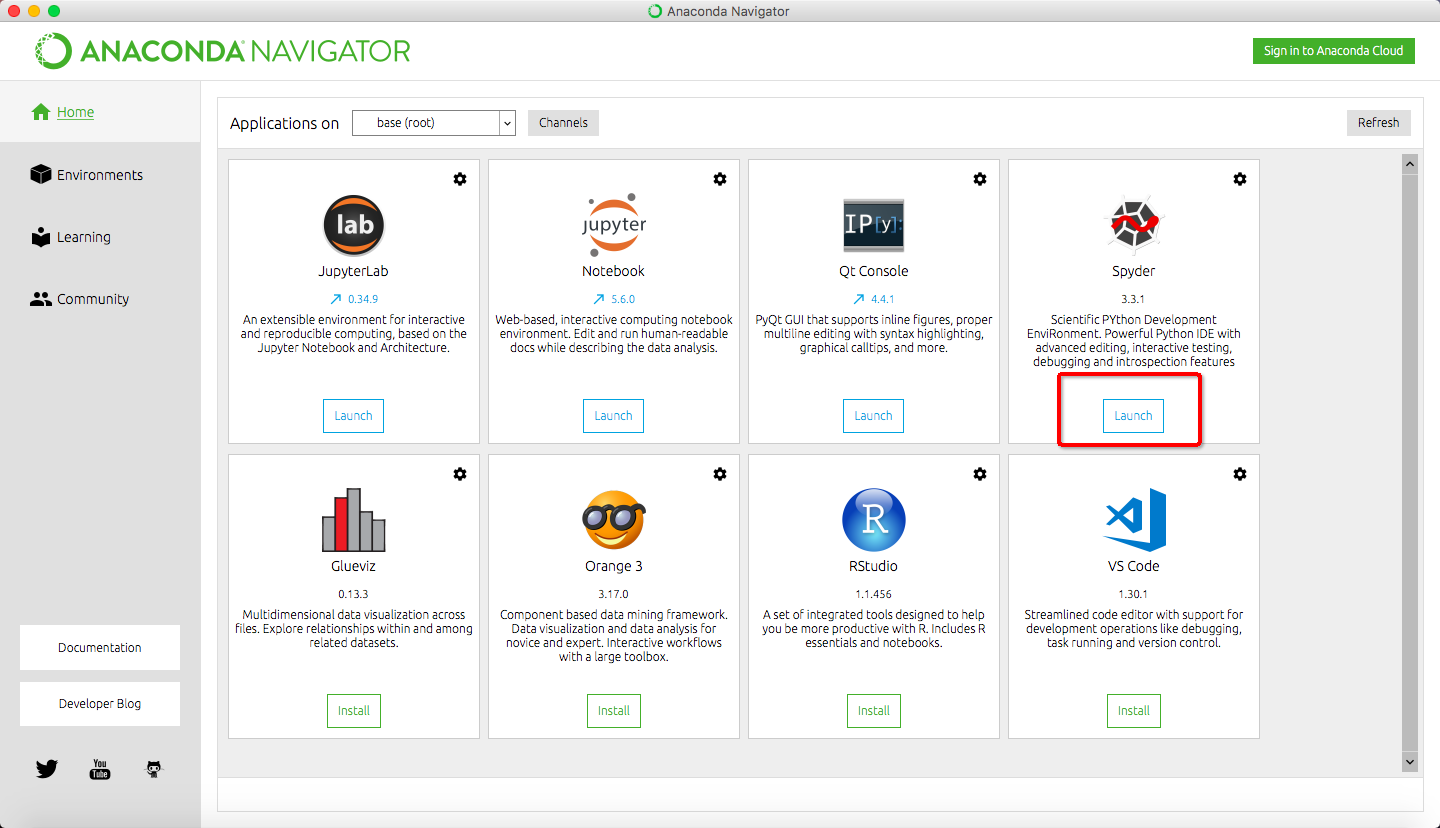This screenshot has height=828, width=1440.
Task: Open VS Code gear options
Action: point(1240,474)
